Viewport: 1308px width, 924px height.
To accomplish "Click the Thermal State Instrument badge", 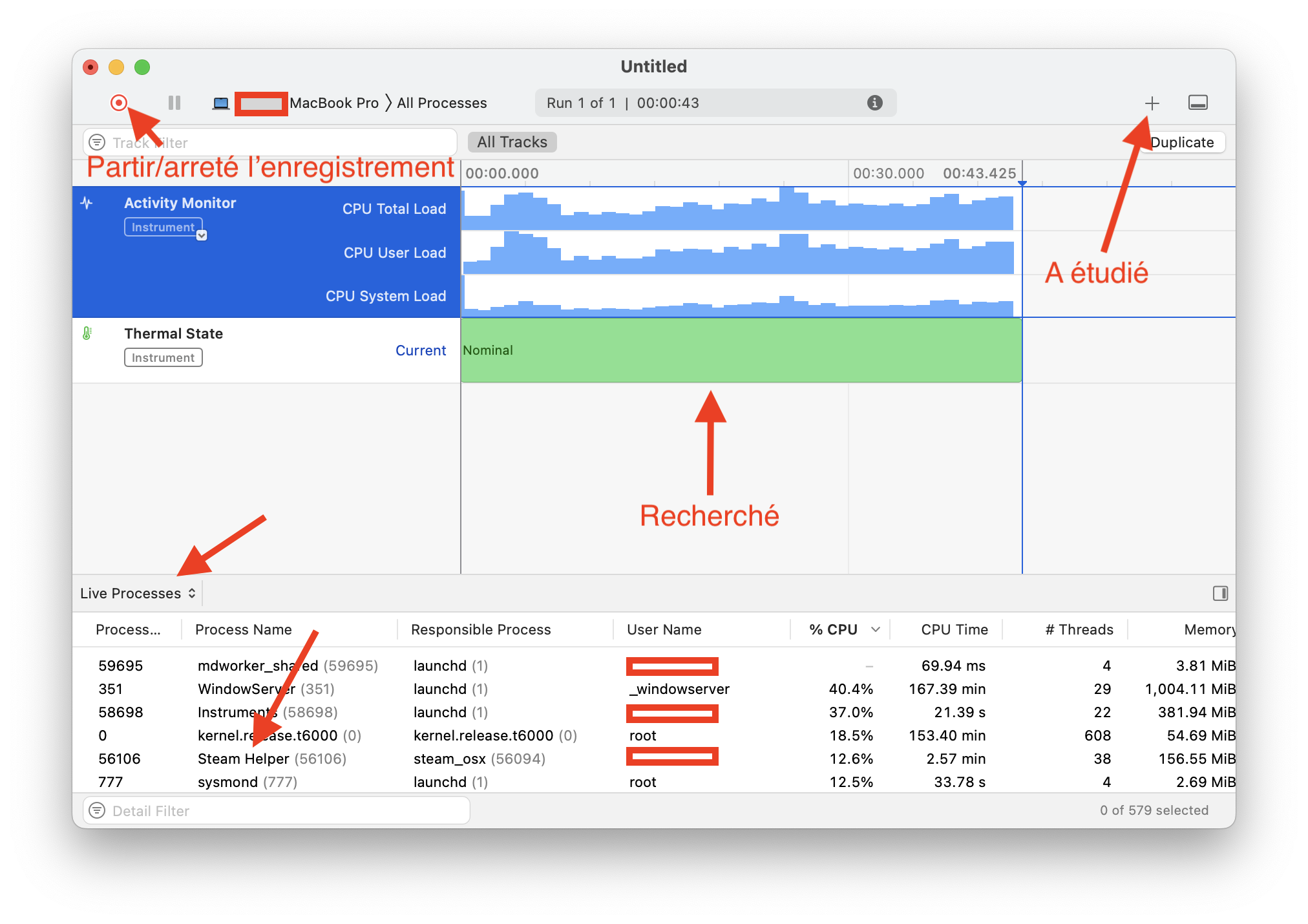I will pos(163,358).
